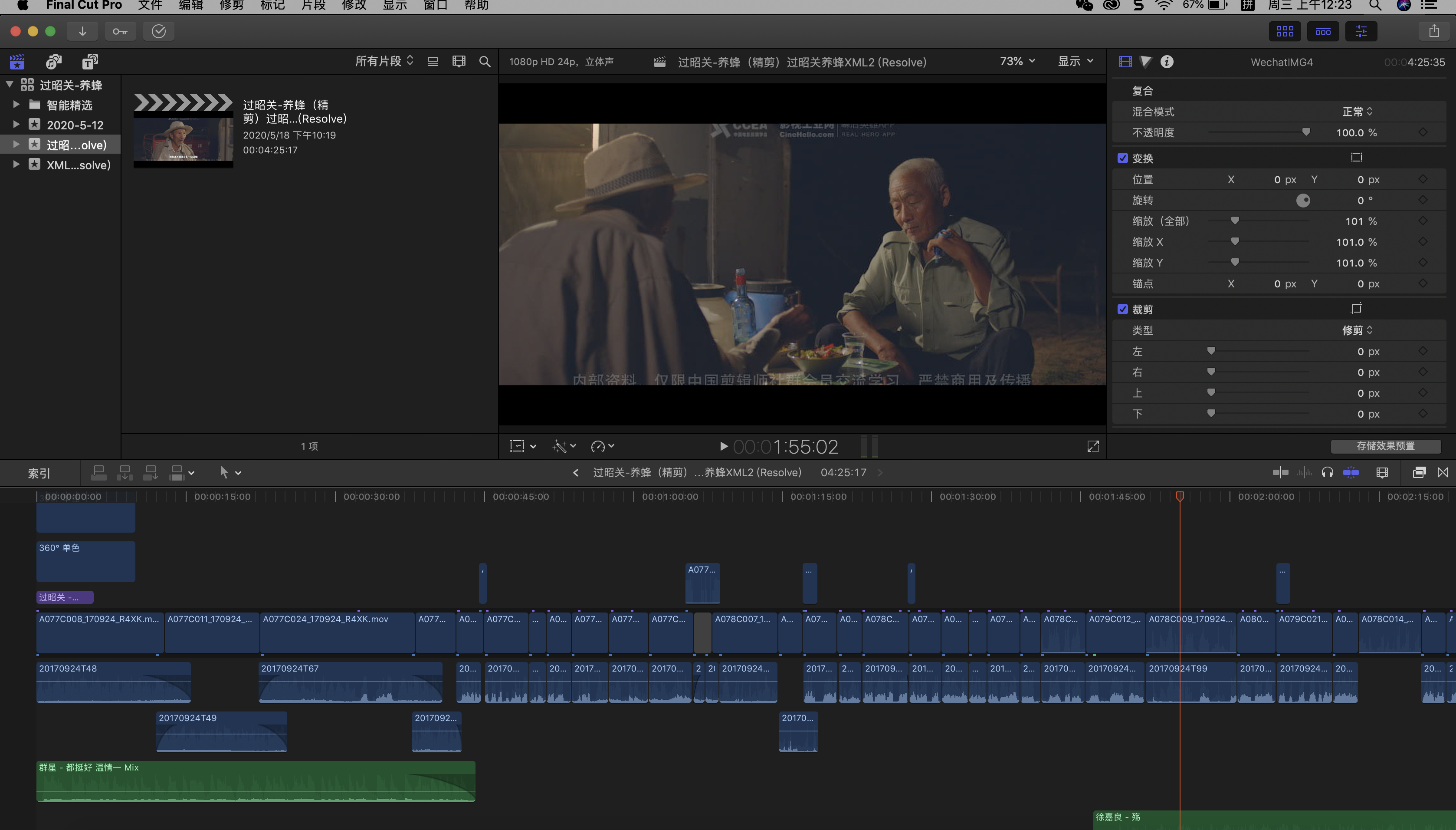Screen dimensions: 1456x830
Task: Open the transitions browser icon
Action: coord(1442,472)
